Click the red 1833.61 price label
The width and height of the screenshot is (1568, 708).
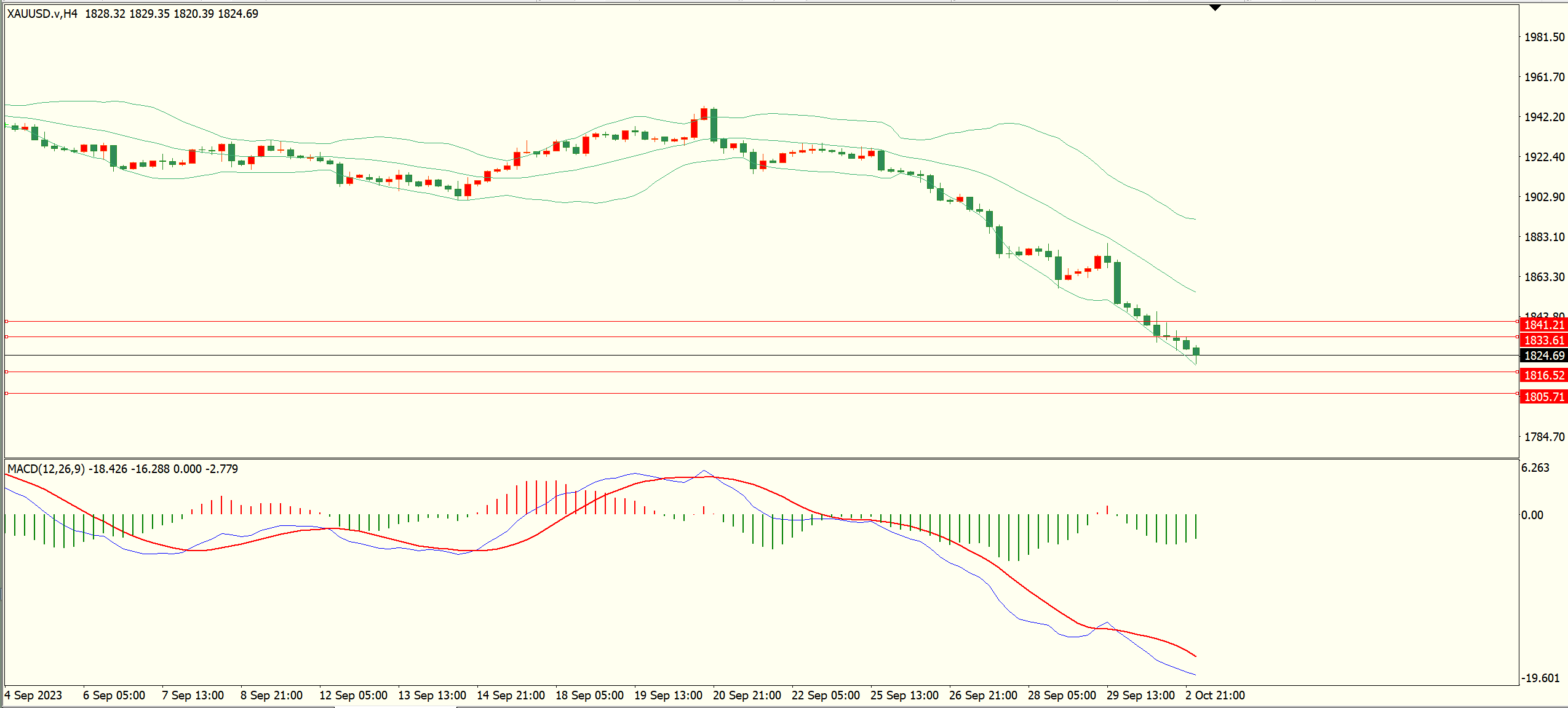click(x=1543, y=340)
